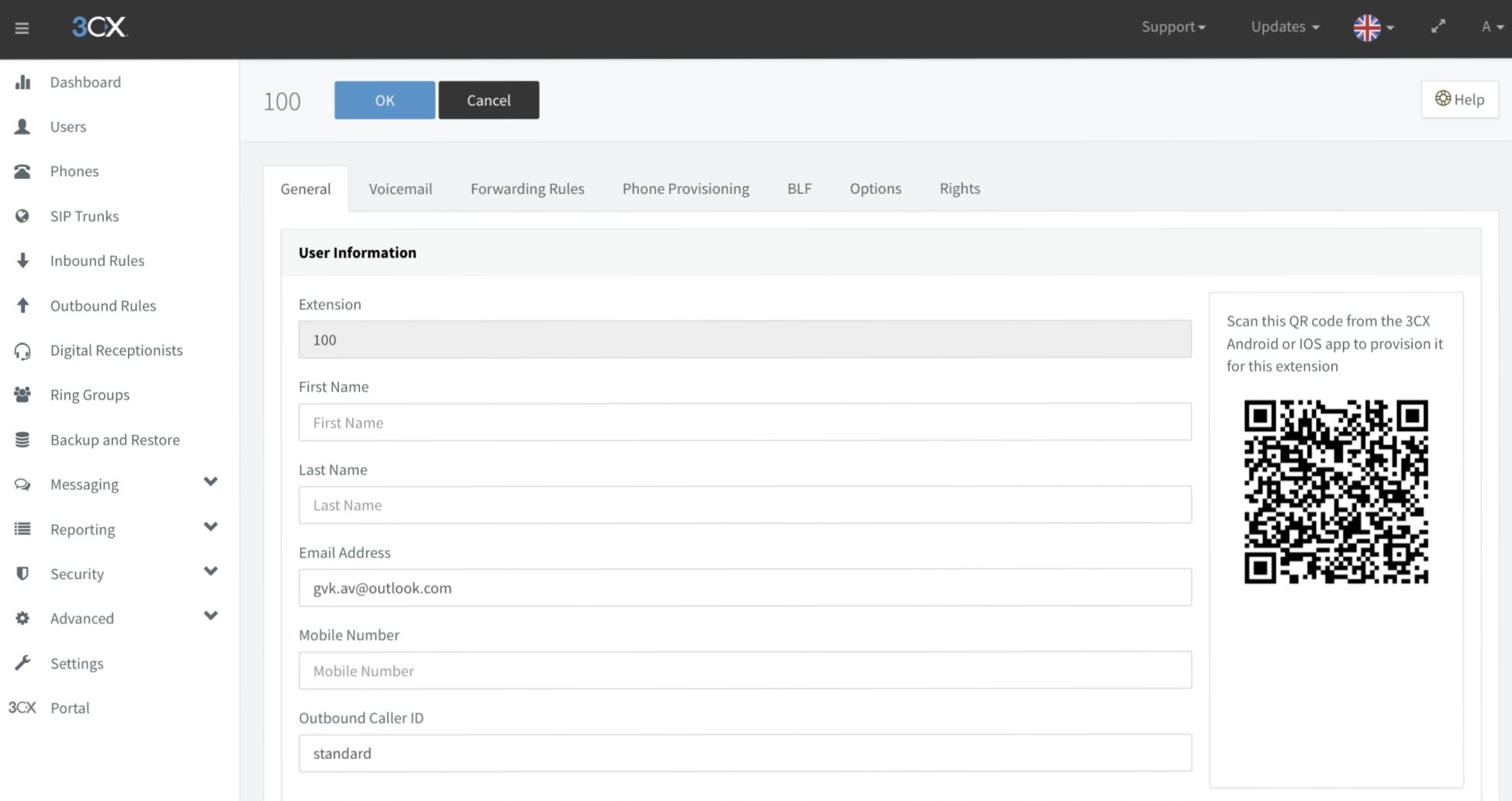Click the Backup and Restore database icon
The width and height of the screenshot is (1512, 801).
click(x=22, y=440)
